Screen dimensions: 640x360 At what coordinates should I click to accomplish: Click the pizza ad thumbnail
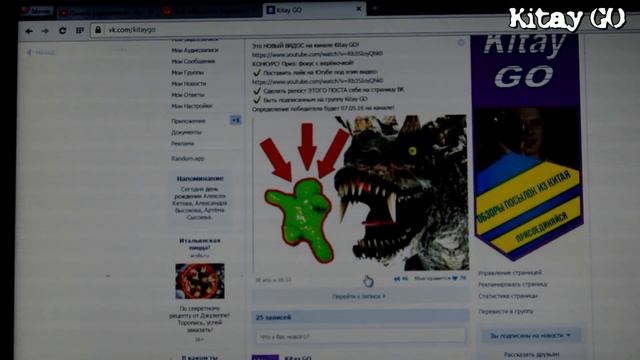coord(200,281)
